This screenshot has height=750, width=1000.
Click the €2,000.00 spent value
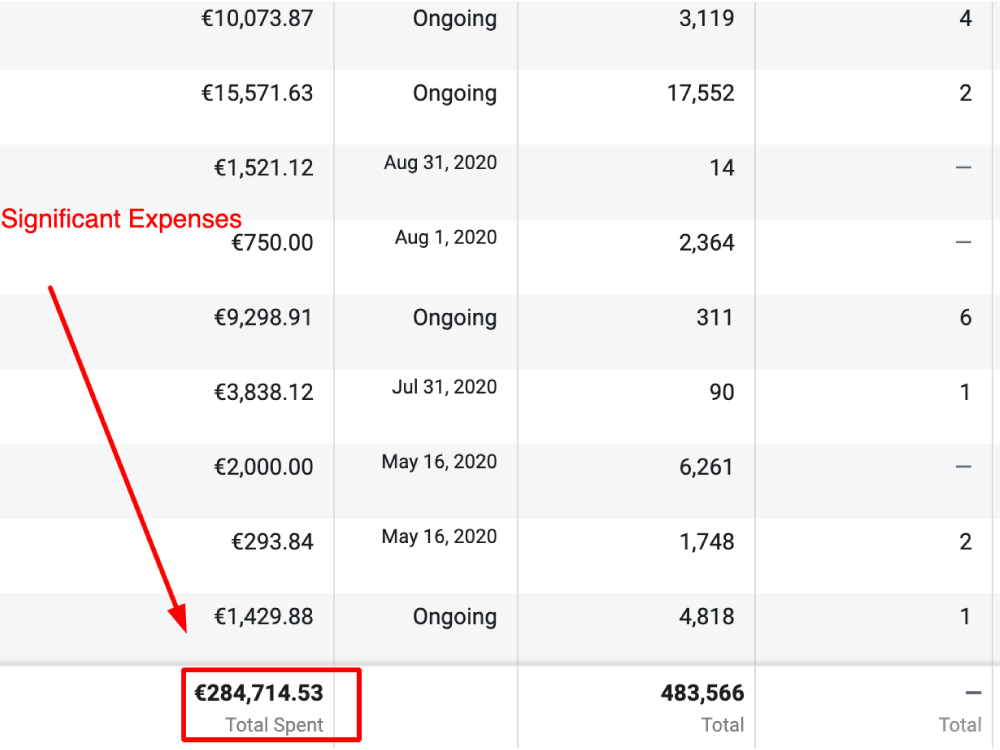pos(263,467)
